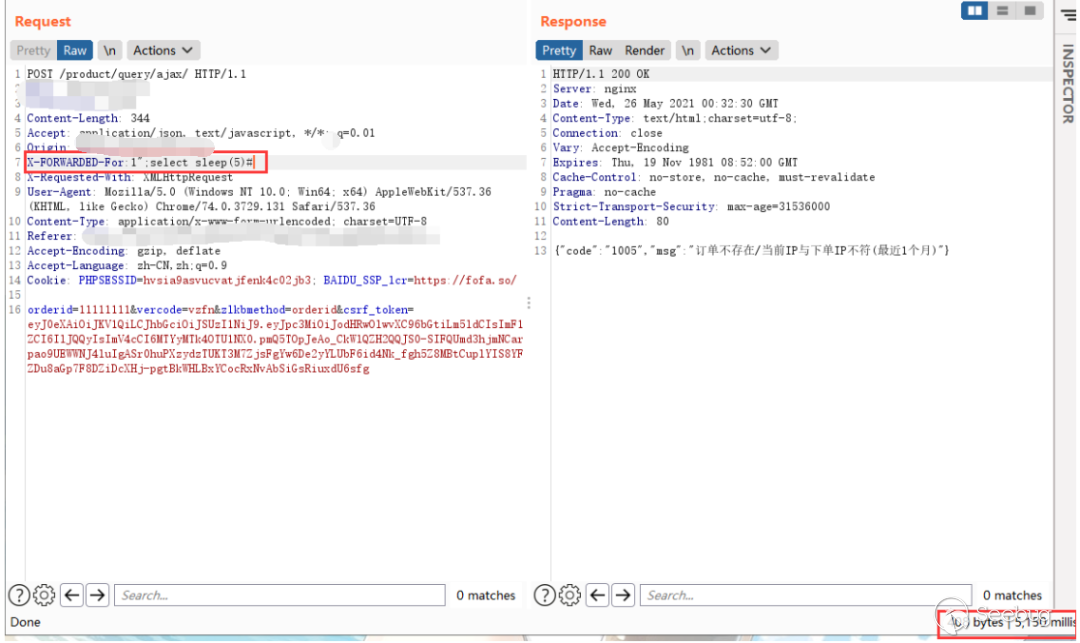Go to previous match in Request search
Viewport: 1080px width, 643px height.
(x=71, y=595)
